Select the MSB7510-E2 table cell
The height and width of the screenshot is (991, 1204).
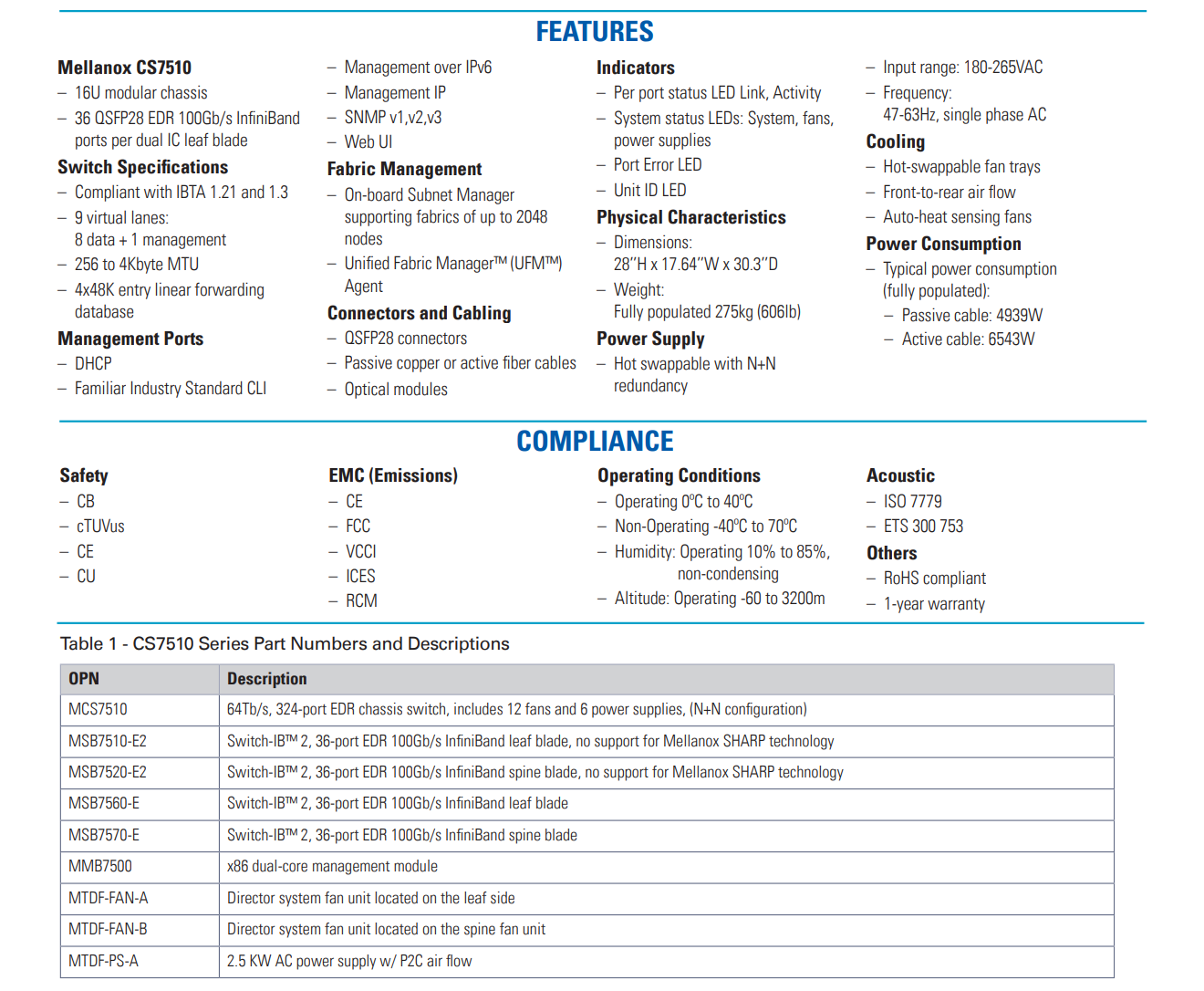click(107, 741)
